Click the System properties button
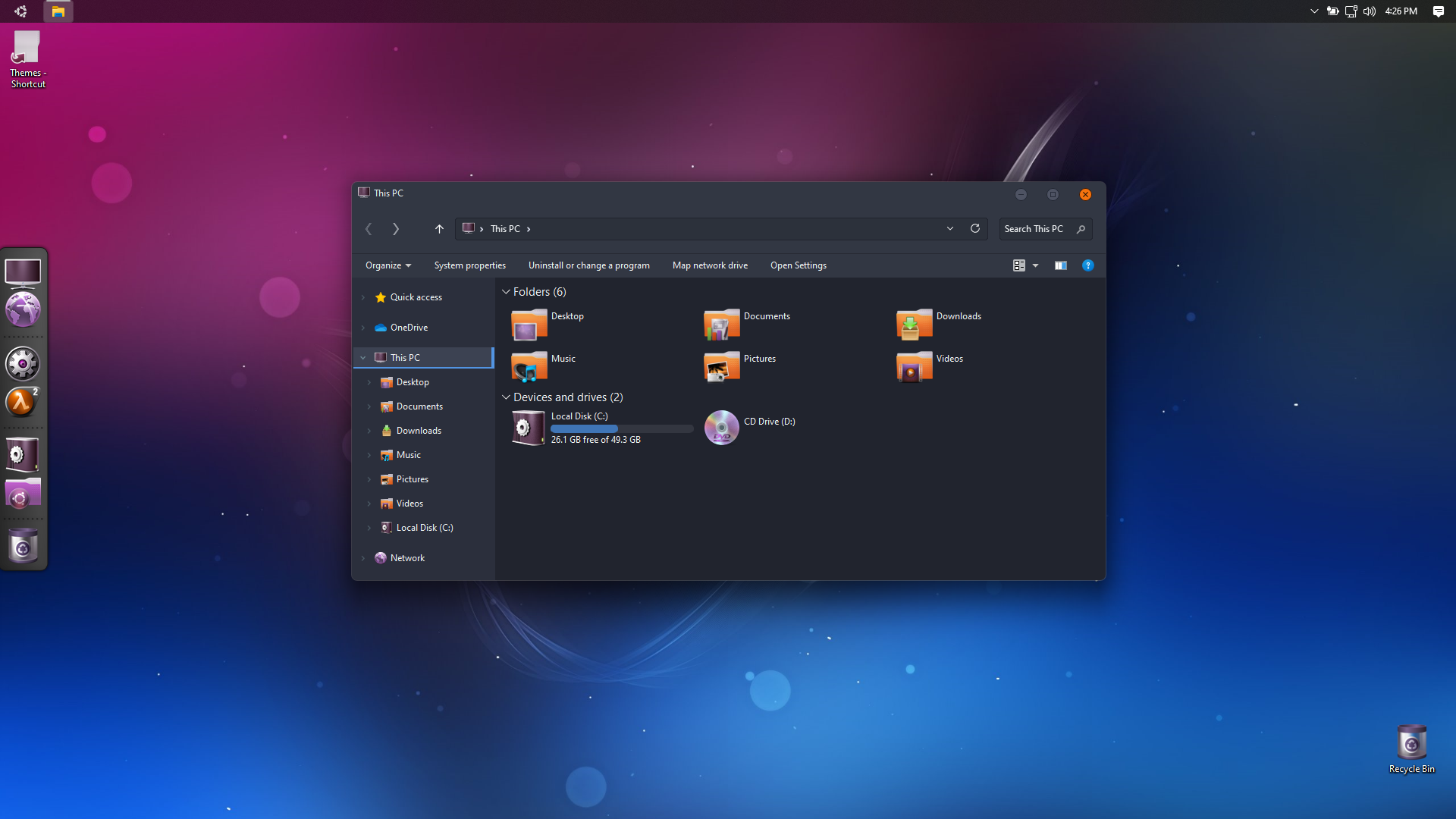1456x819 pixels. [x=469, y=265]
